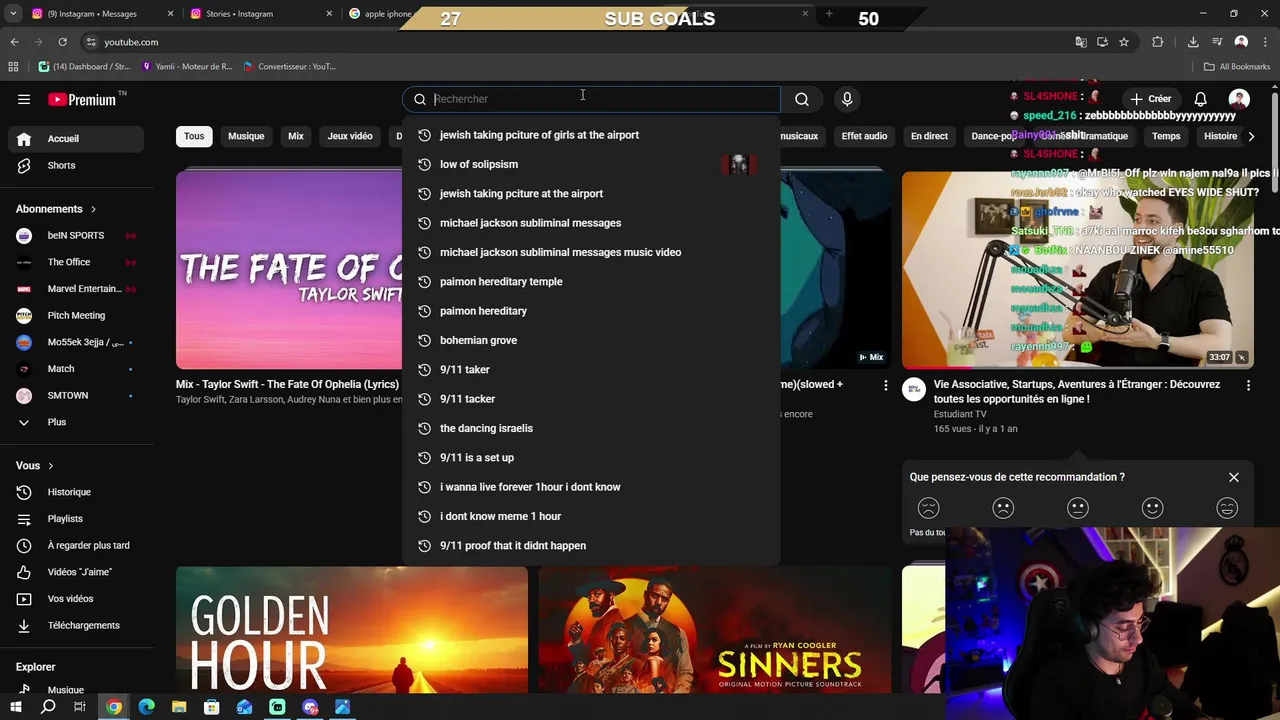
Task: Open À regarder plus tard
Action: [x=76, y=546]
